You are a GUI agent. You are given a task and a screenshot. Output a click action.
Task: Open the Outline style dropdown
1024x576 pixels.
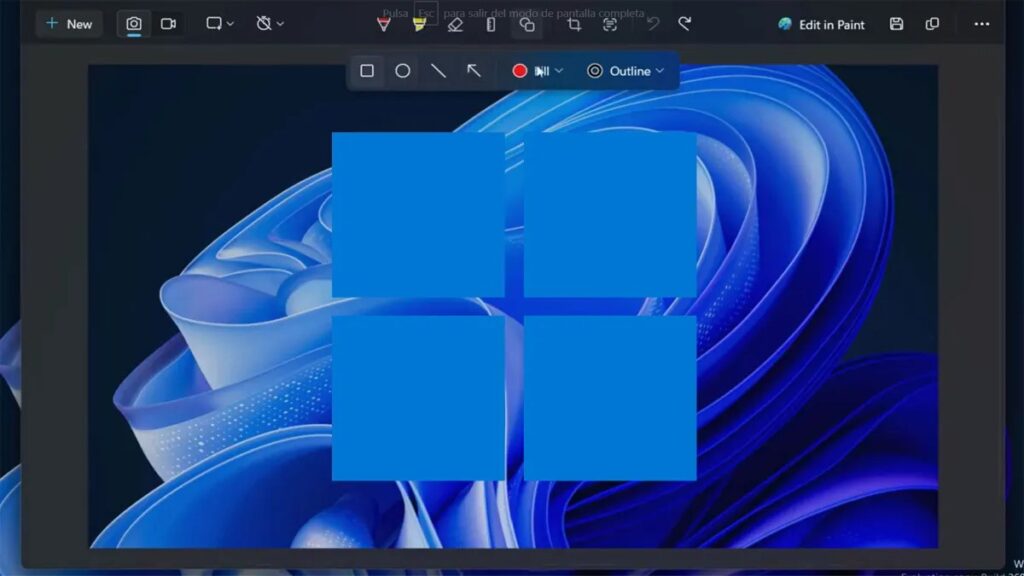(626, 71)
